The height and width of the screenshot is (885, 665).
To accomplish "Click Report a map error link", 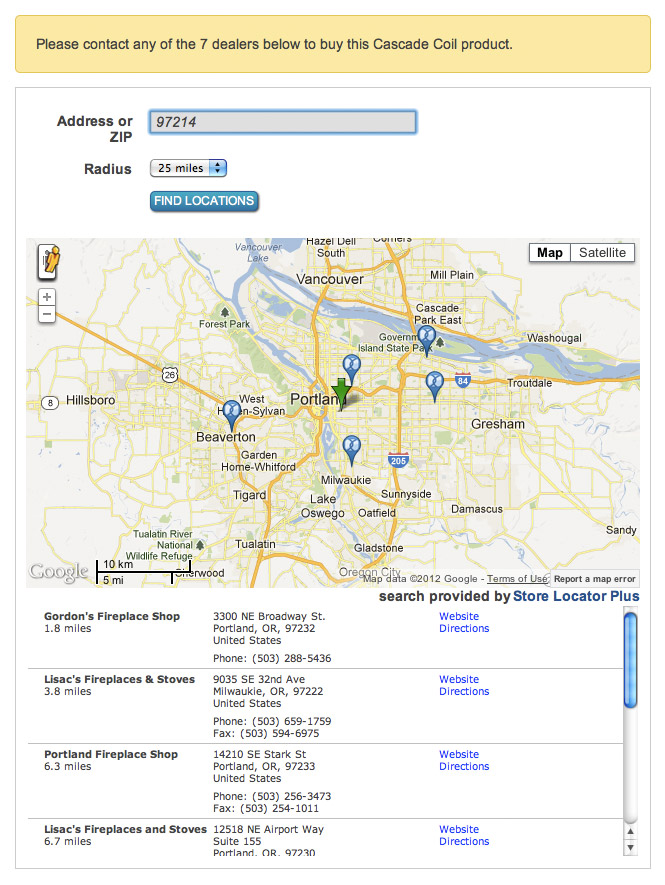I will pos(594,579).
